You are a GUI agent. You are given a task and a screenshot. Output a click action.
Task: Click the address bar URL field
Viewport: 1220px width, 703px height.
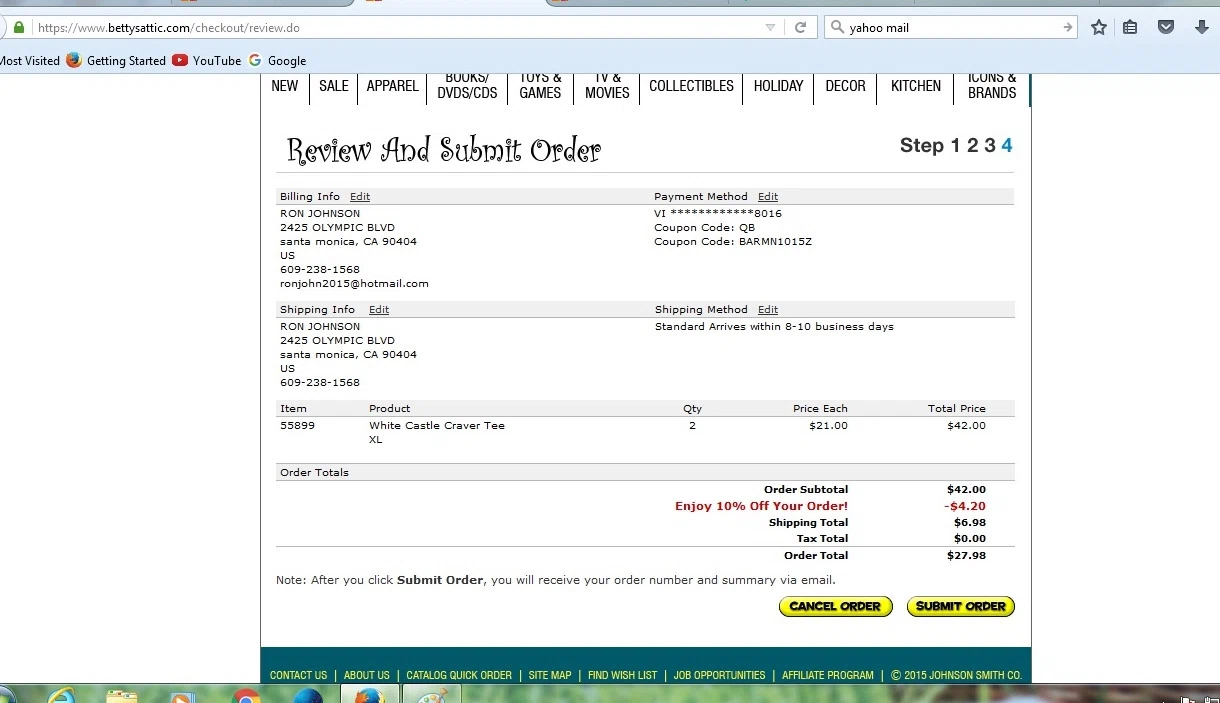click(x=398, y=28)
